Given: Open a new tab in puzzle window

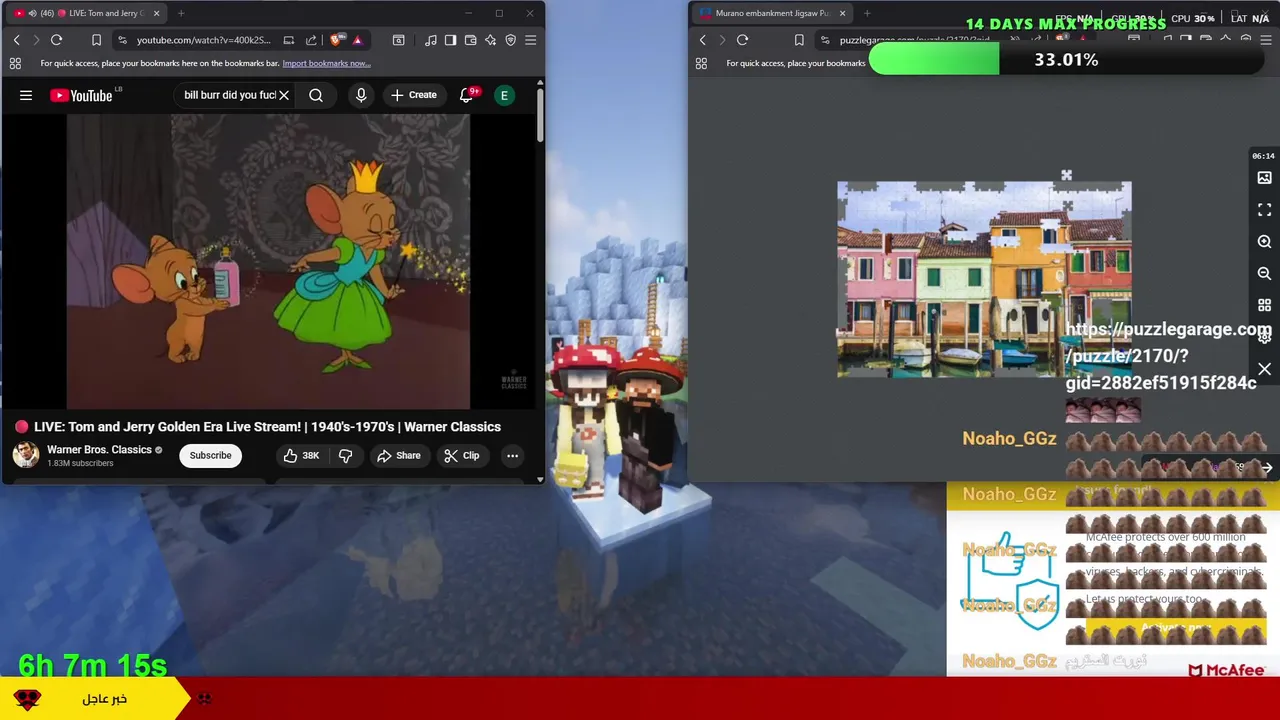Looking at the screenshot, I should point(867,13).
